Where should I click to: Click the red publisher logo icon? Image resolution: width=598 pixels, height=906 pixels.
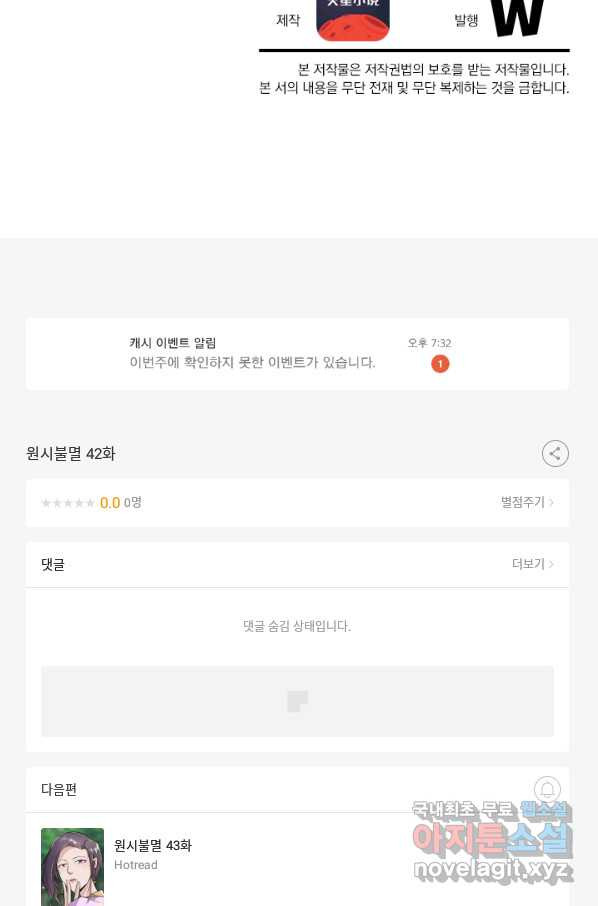(x=353, y=20)
